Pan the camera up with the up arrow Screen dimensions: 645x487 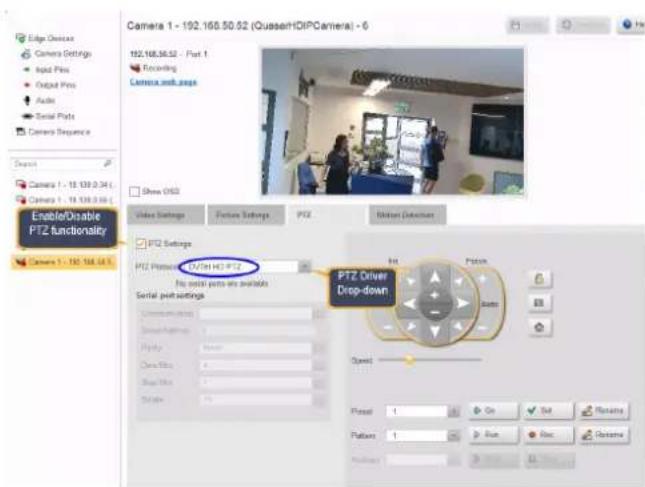pyautogui.click(x=435, y=278)
